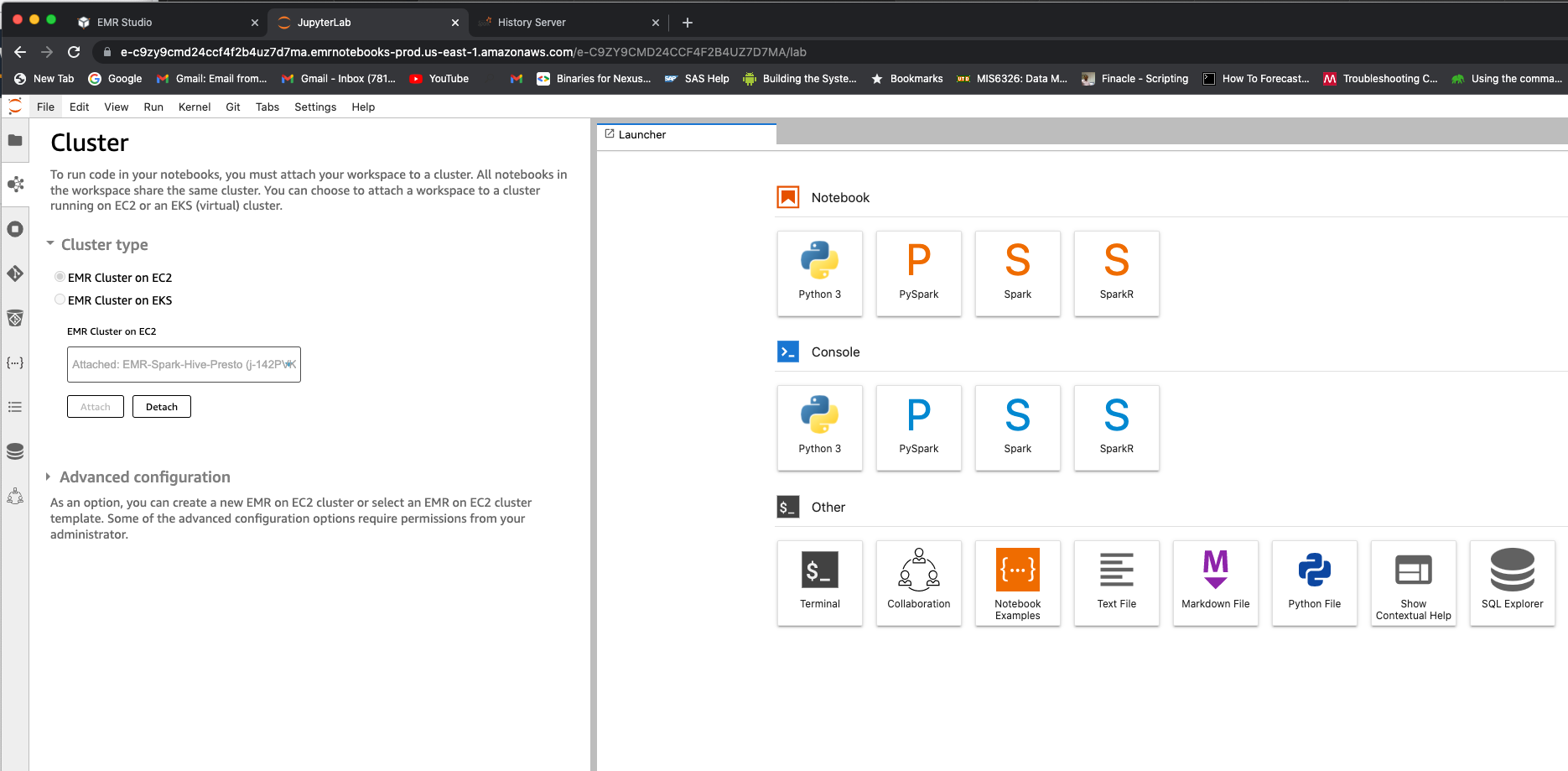
Task: Open the SAS Help bookmark
Action: [x=698, y=79]
